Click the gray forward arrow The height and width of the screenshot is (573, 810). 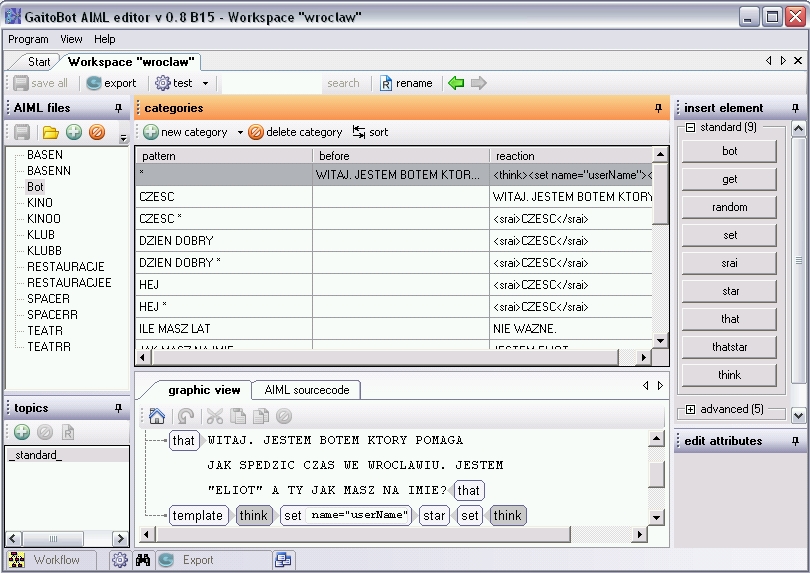pos(478,83)
